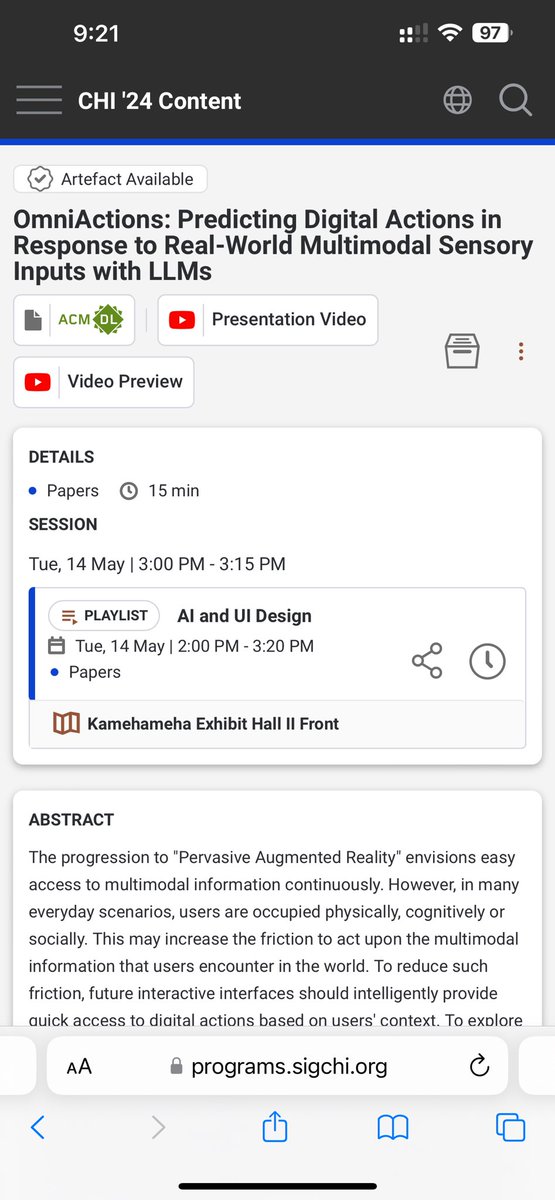The image size is (555, 1200).
Task: Tap the clock schedule icon in session card
Action: [x=488, y=661]
